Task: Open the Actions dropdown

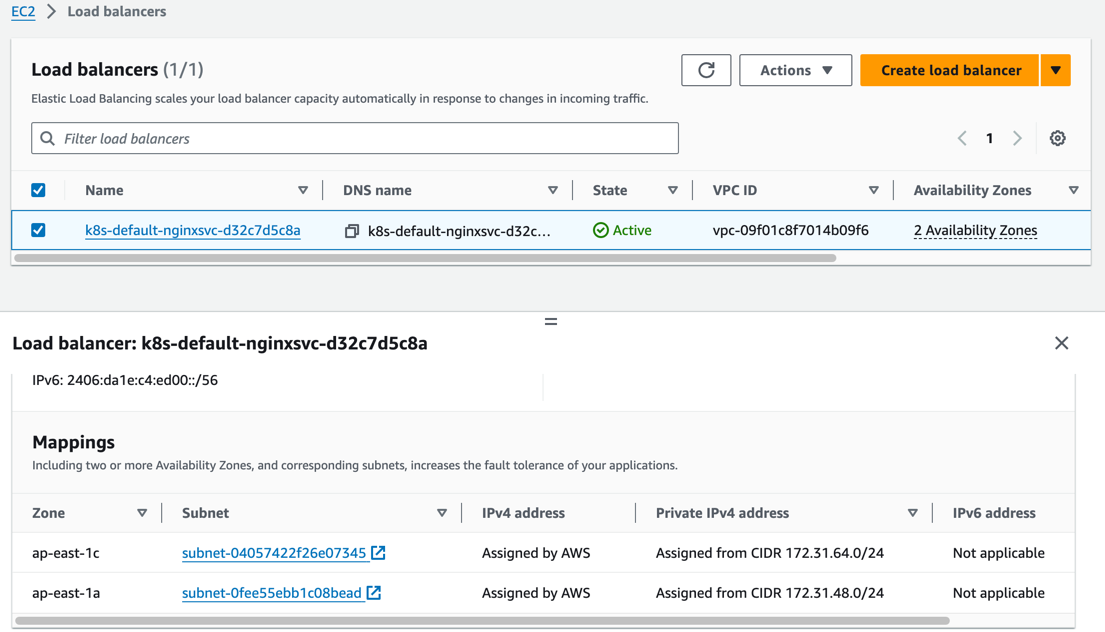Action: [795, 70]
